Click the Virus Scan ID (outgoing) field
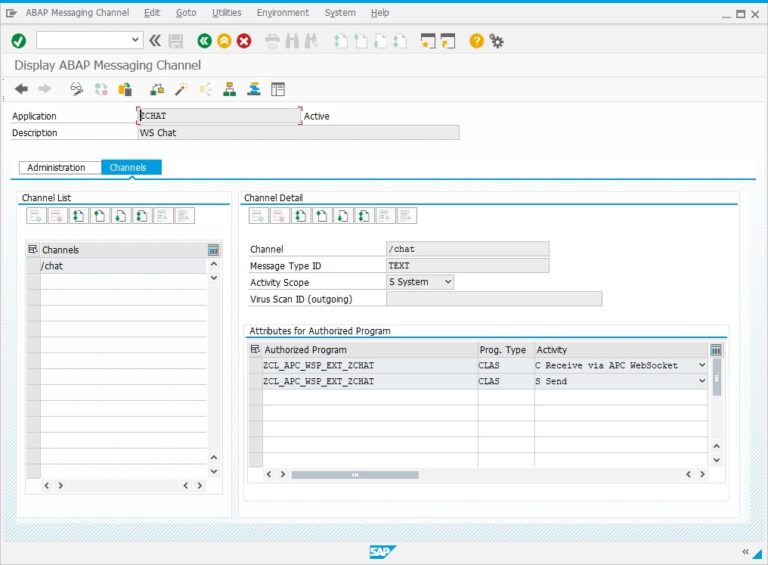Screen dimensions: 768x565 click(x=493, y=299)
